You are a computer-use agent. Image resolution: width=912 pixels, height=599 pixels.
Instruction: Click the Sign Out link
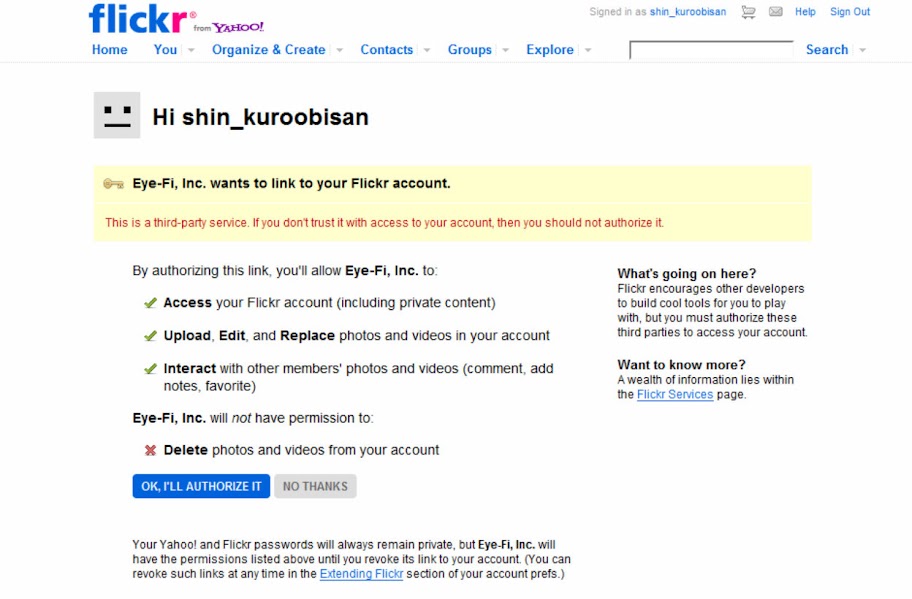tap(850, 12)
